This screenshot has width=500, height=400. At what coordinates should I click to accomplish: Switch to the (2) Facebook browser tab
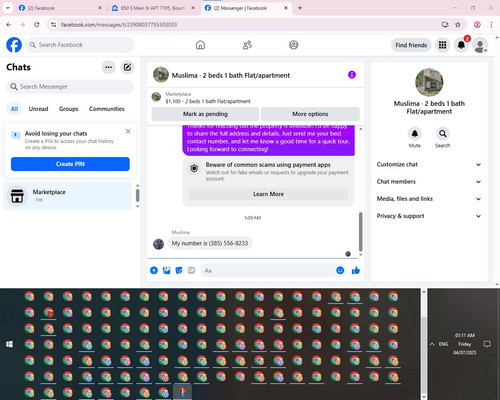click(59, 8)
